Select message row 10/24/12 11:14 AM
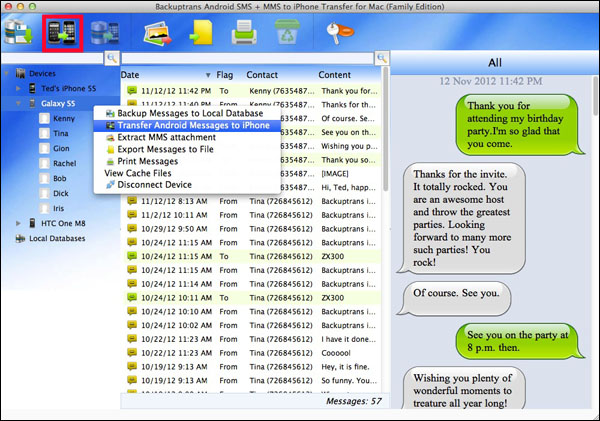This screenshot has height=421, width=600. pyautogui.click(x=253, y=284)
